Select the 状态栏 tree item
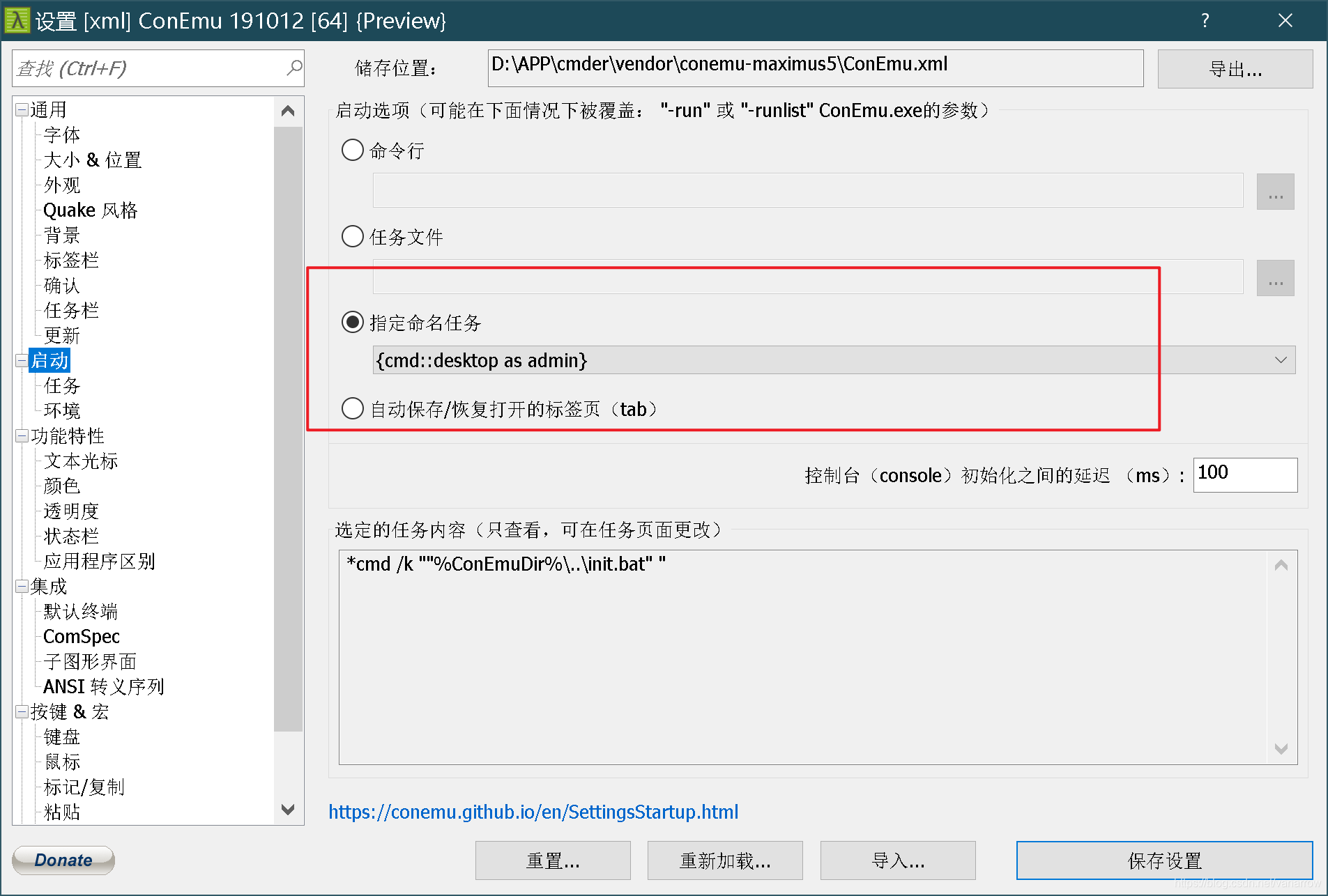 pos(71,536)
